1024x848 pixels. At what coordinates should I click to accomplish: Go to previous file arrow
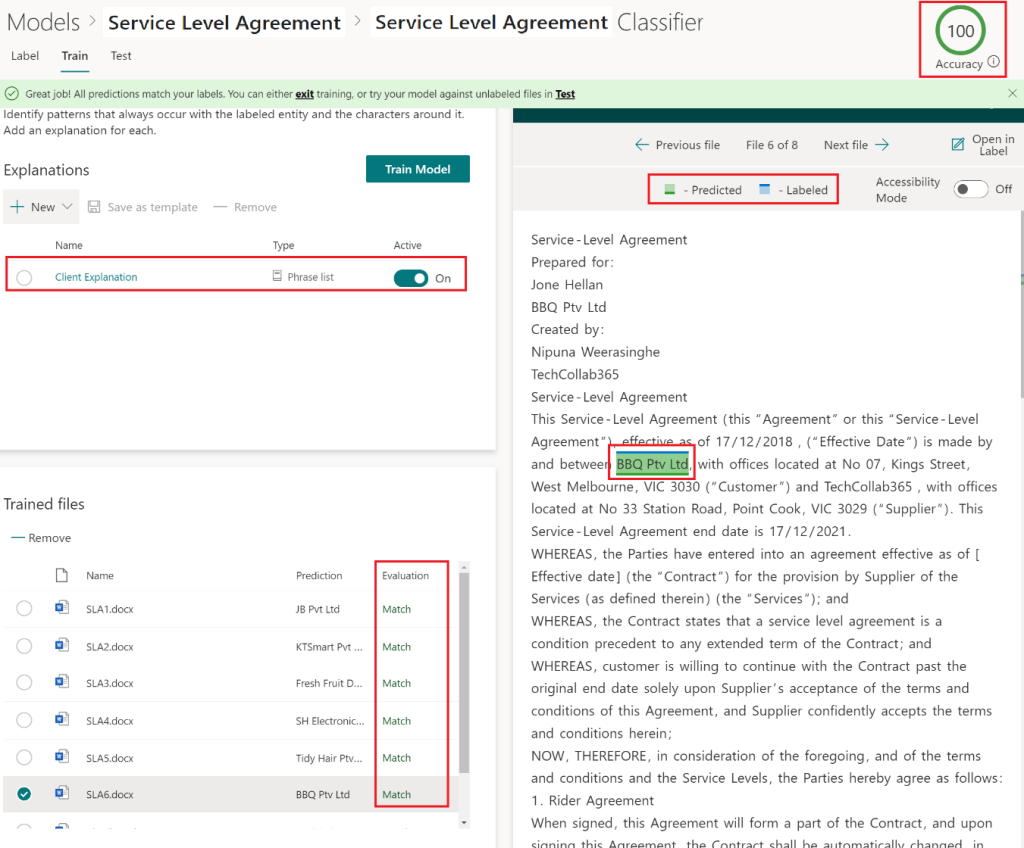[x=642, y=145]
